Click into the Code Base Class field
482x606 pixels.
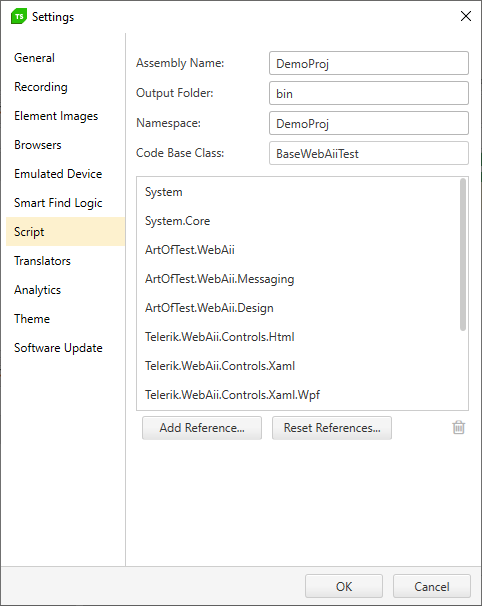(x=369, y=153)
